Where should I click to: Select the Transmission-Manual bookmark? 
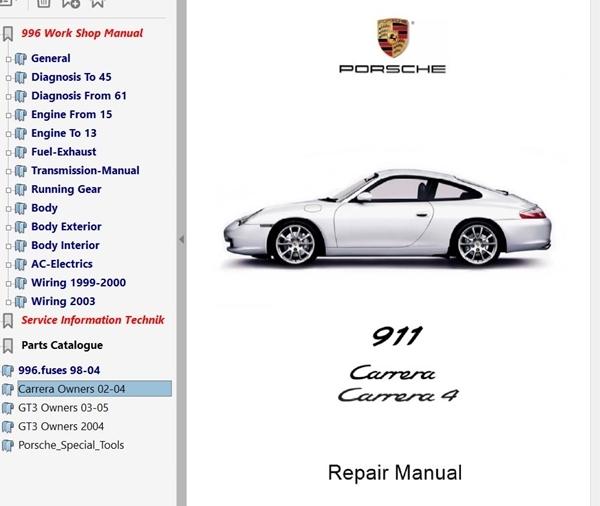click(x=85, y=171)
